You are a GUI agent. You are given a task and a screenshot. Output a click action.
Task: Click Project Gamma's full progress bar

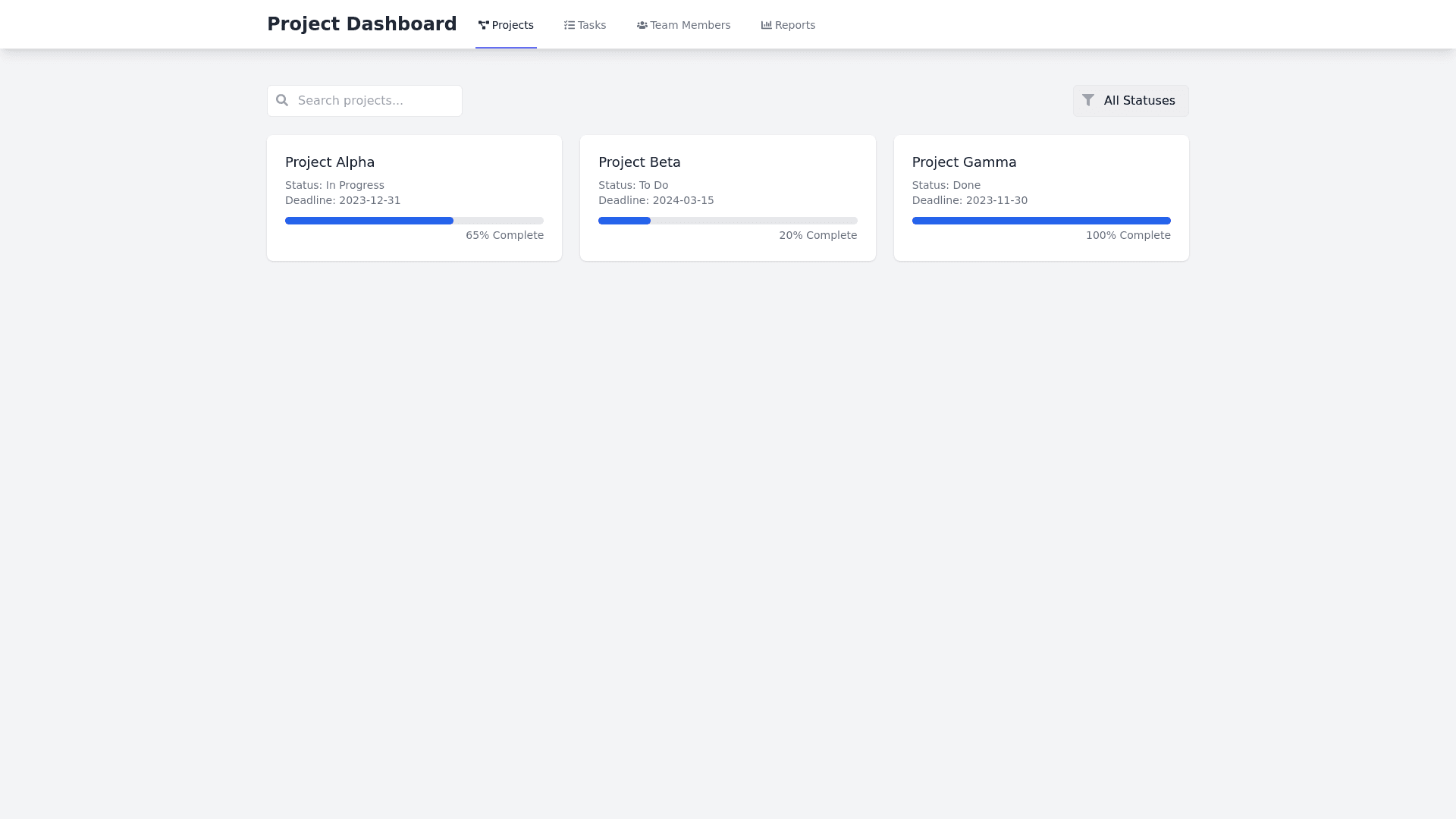1040,221
